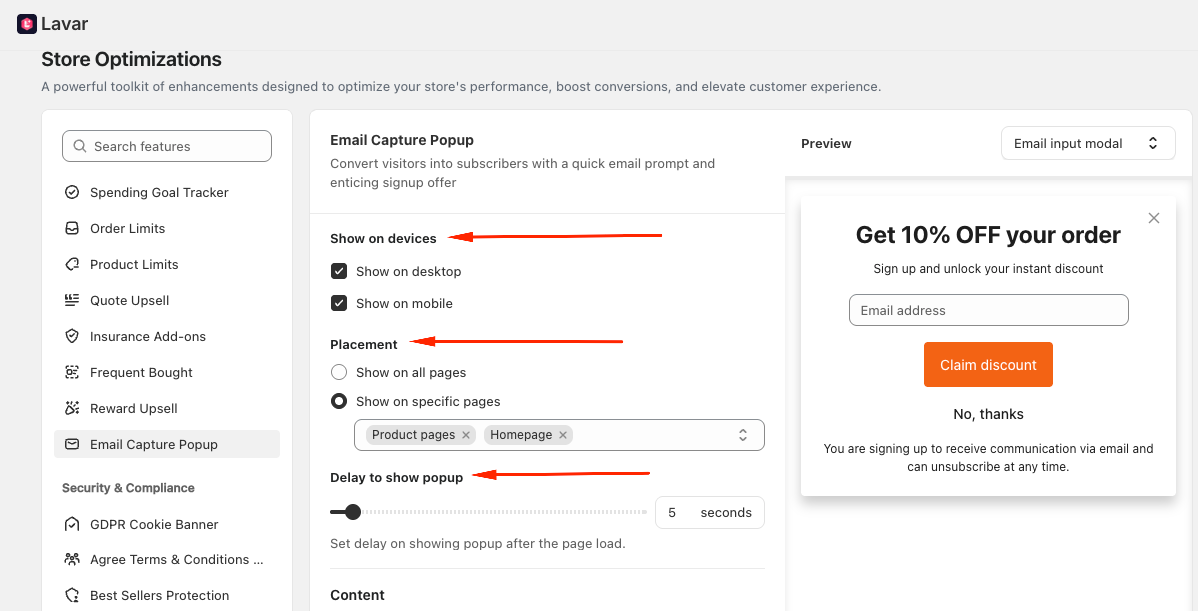The image size is (1198, 611).
Task: Click the Reward Upsell icon
Action: (x=72, y=408)
